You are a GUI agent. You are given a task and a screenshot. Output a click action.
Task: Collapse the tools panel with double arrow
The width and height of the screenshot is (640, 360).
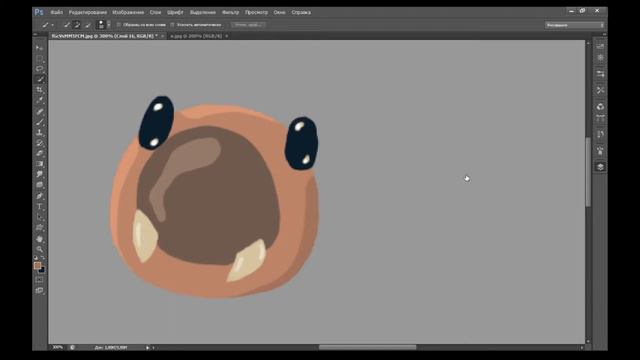pyautogui.click(x=36, y=35)
